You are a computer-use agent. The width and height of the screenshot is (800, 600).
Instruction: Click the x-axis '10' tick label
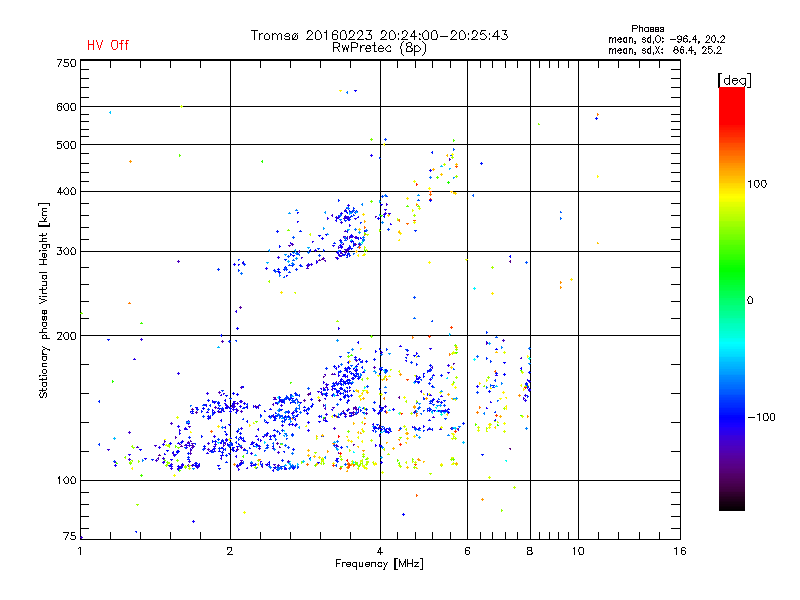pos(578,551)
